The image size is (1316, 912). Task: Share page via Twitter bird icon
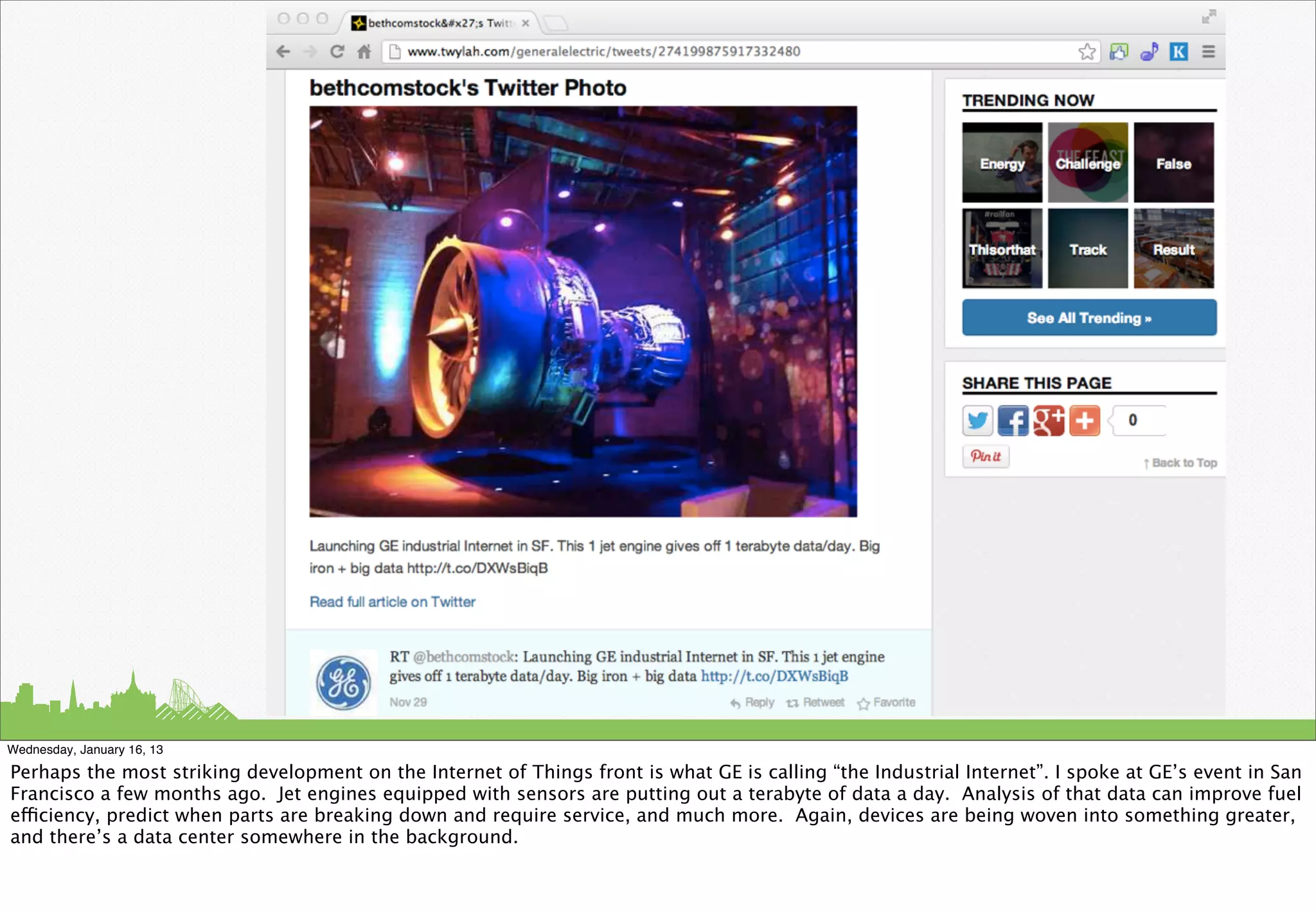coord(977,421)
